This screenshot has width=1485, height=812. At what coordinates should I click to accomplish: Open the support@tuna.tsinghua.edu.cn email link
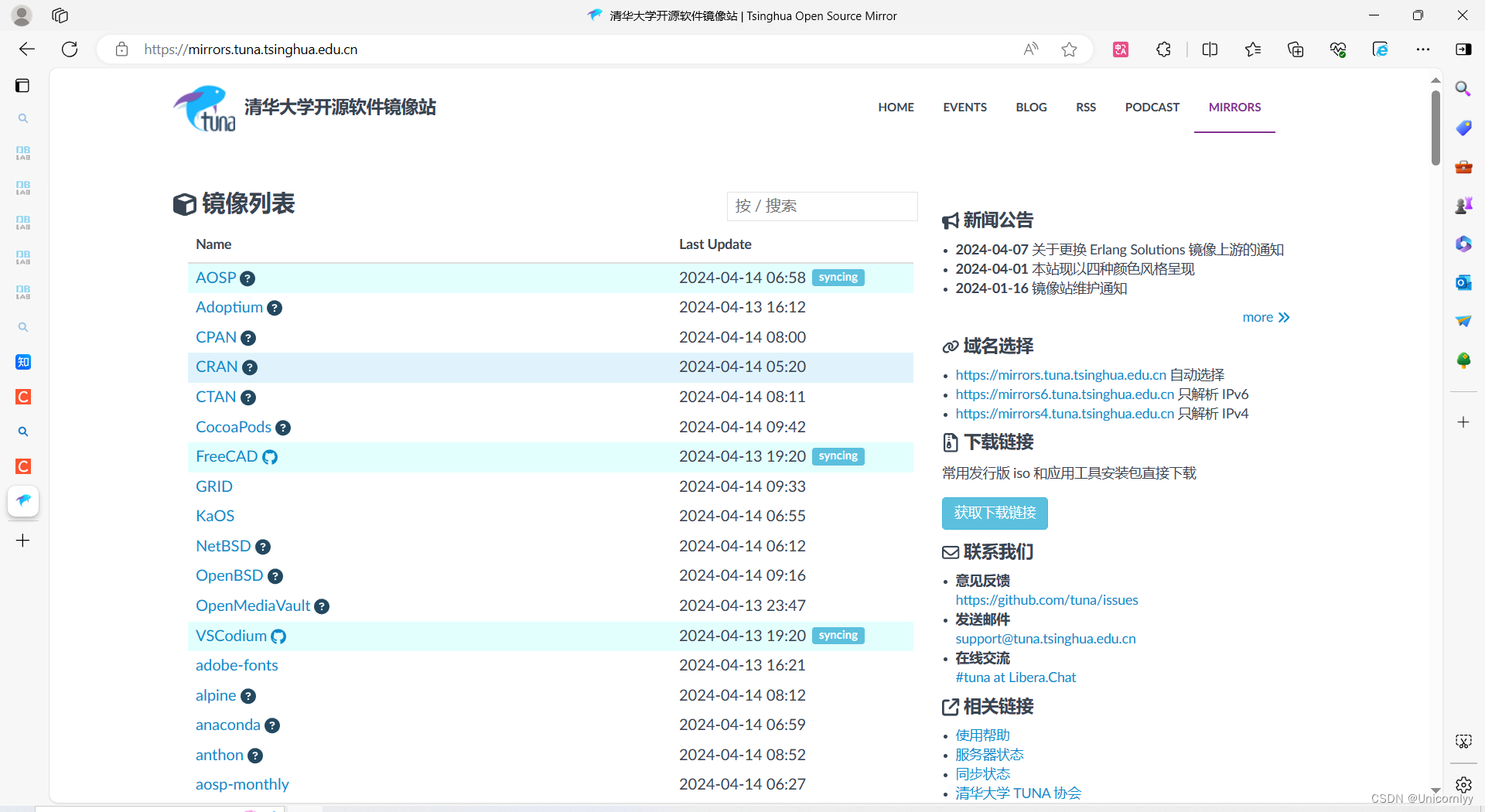click(x=1046, y=639)
